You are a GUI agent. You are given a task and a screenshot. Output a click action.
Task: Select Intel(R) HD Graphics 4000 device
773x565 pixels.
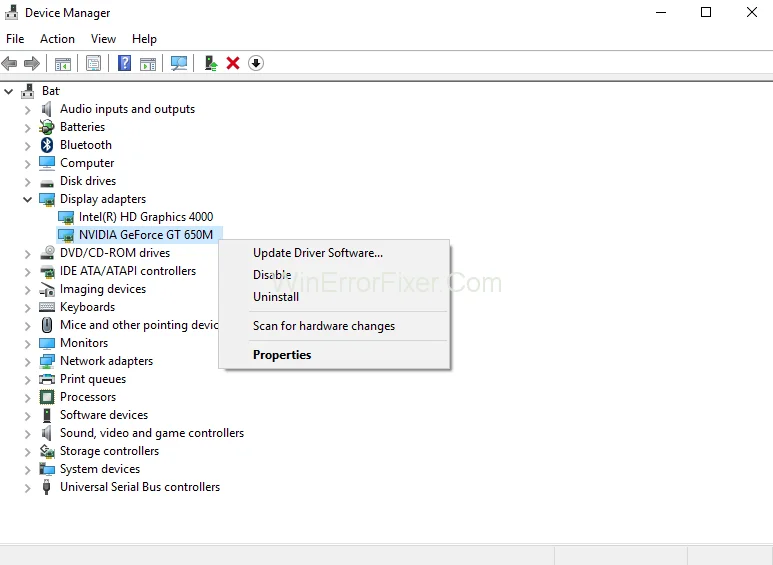click(x=145, y=217)
